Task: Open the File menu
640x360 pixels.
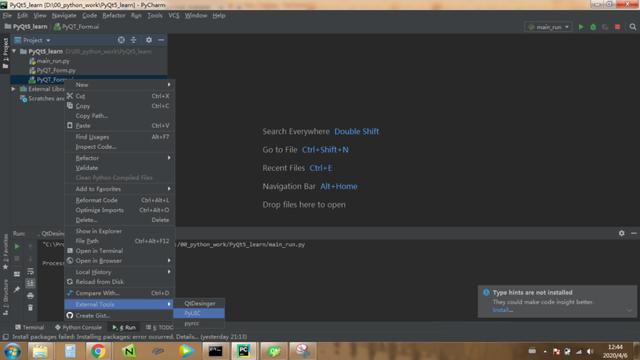Action: pyautogui.click(x=7, y=16)
